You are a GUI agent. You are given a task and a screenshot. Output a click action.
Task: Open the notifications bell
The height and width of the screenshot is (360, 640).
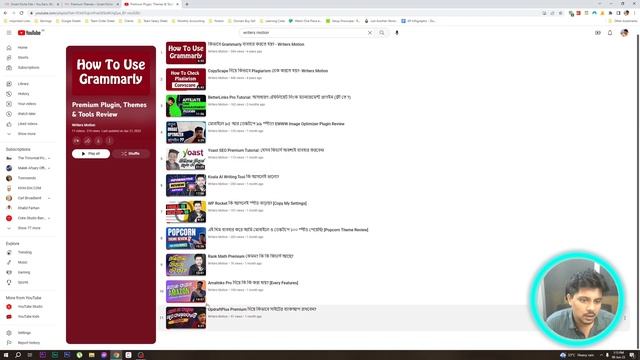coord(610,33)
